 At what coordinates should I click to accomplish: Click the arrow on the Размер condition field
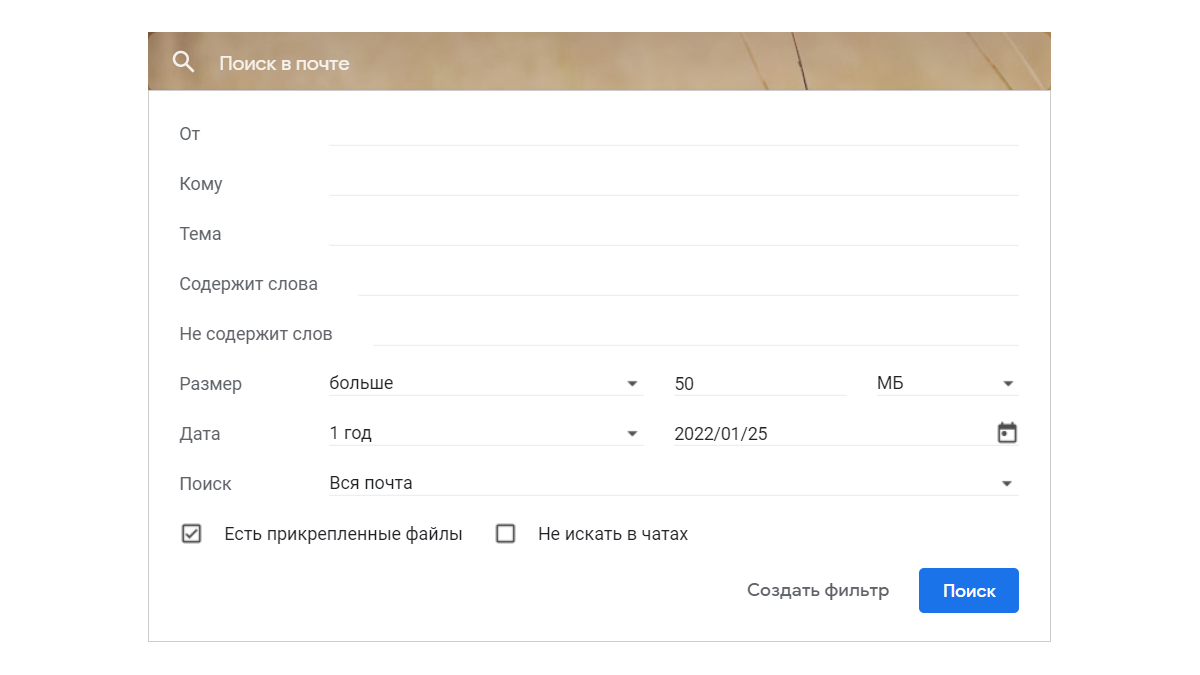point(632,383)
